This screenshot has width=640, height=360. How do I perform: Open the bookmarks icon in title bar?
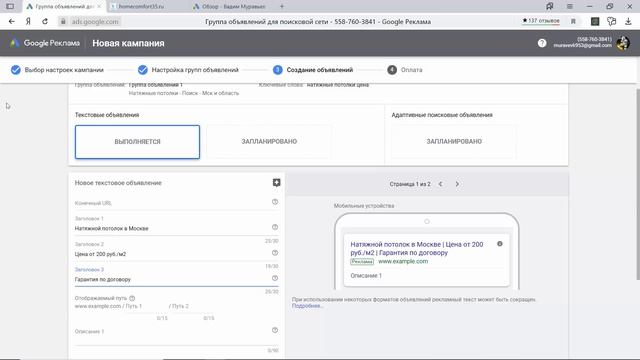click(x=550, y=6)
